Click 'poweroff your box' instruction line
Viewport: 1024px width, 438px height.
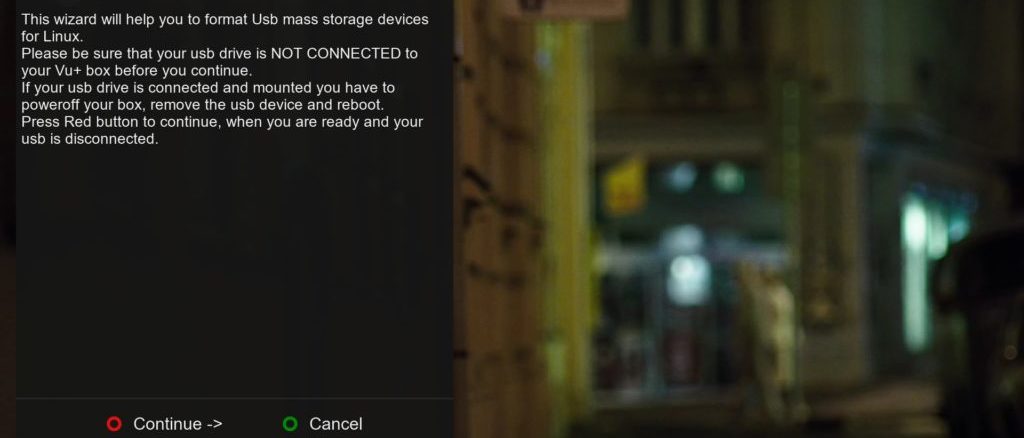202,104
